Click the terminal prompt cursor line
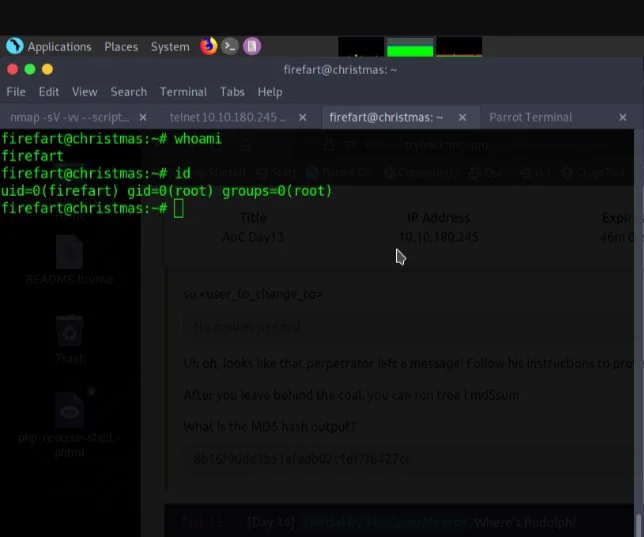644x537 pixels. click(92, 208)
